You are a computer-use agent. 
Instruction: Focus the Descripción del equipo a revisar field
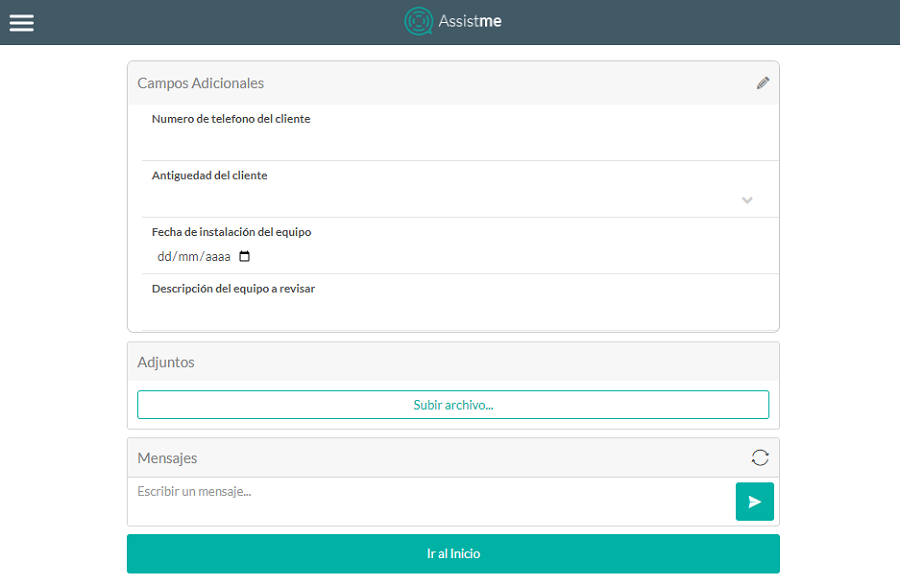tap(453, 312)
